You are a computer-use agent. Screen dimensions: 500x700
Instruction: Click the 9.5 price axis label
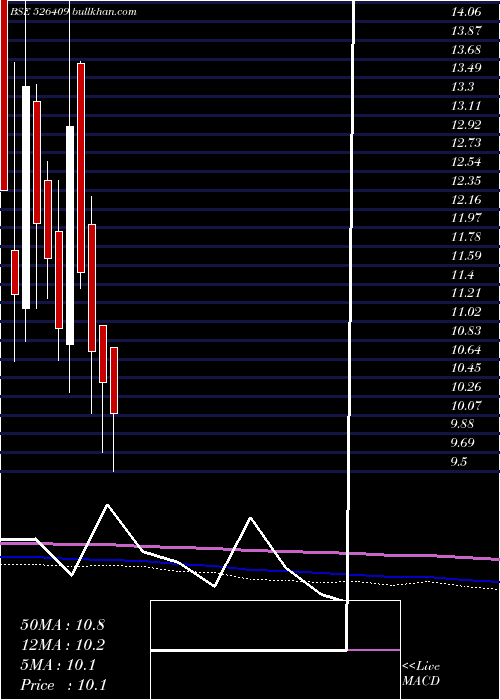pos(459,462)
